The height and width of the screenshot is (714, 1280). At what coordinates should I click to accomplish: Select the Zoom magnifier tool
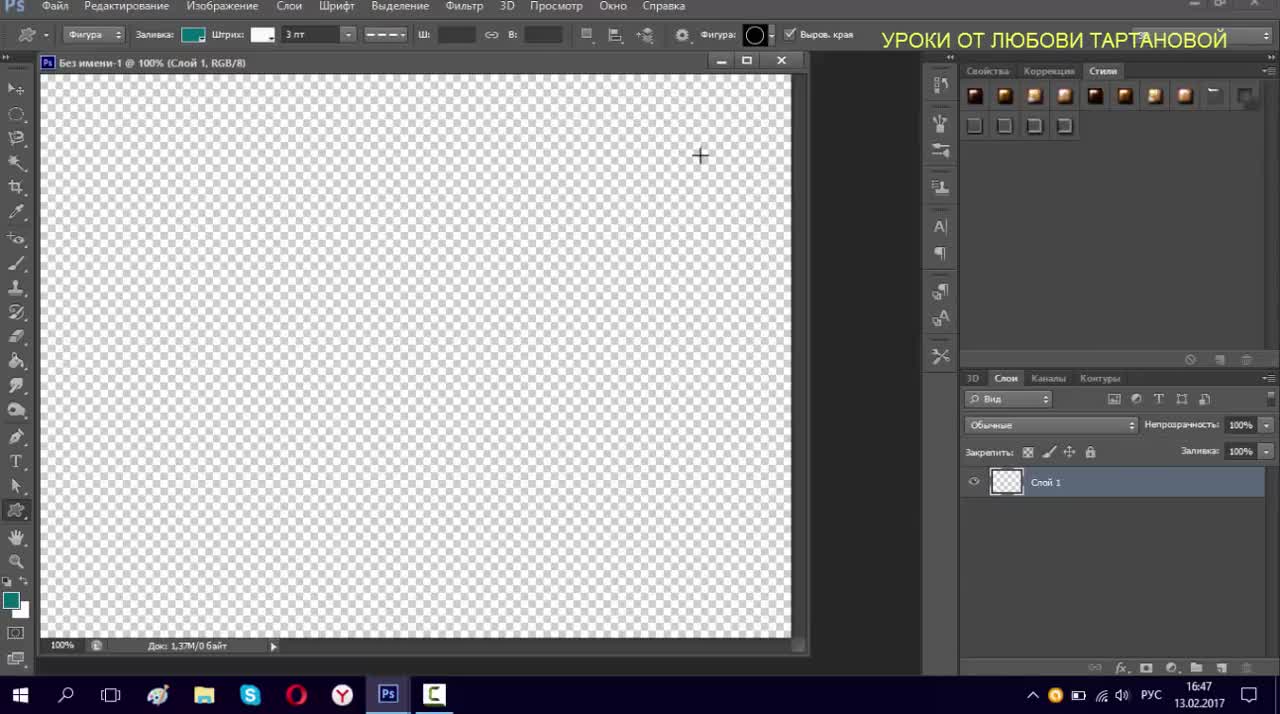click(16, 561)
